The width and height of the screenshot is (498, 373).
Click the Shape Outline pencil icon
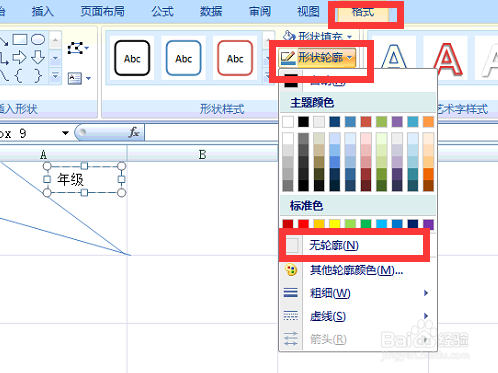[288, 58]
